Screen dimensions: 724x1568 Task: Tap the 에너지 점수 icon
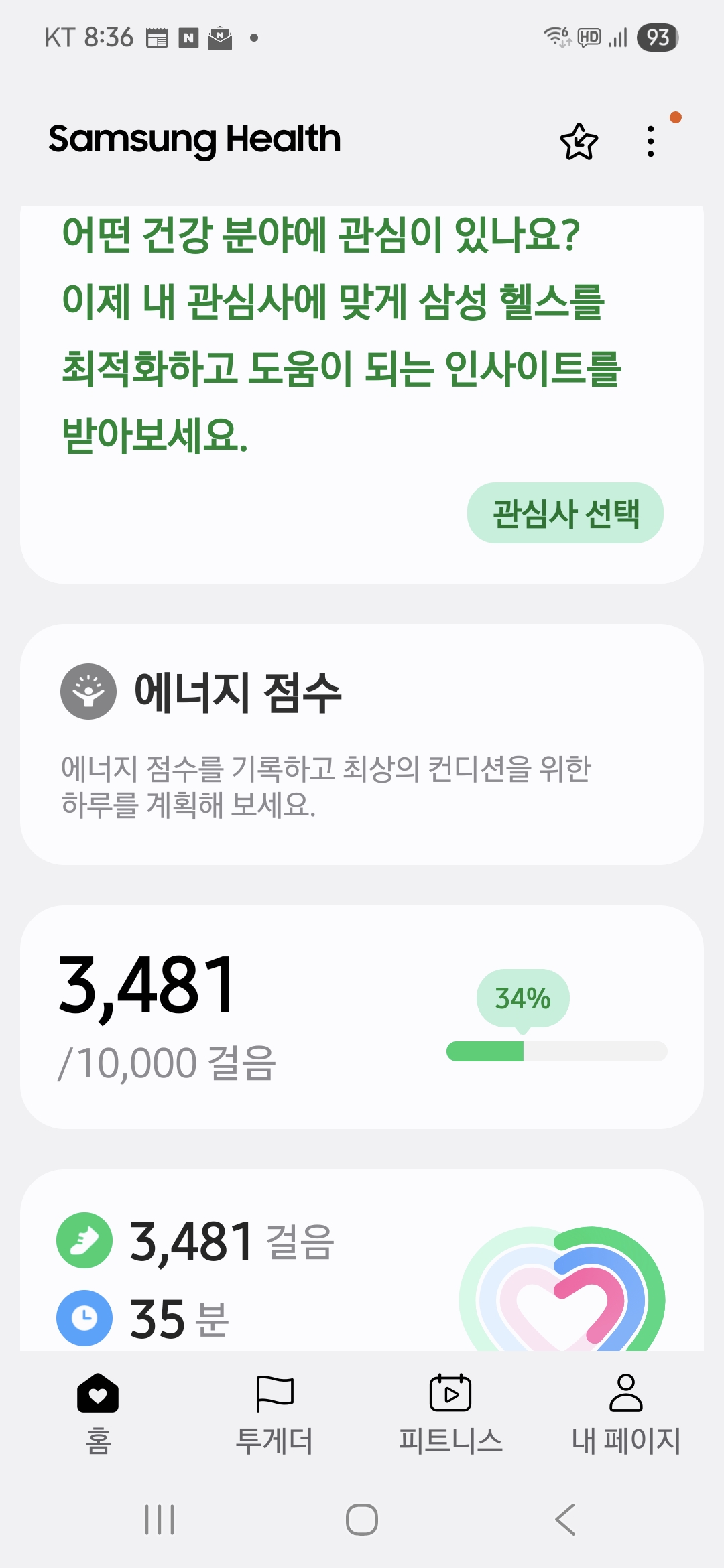click(88, 692)
